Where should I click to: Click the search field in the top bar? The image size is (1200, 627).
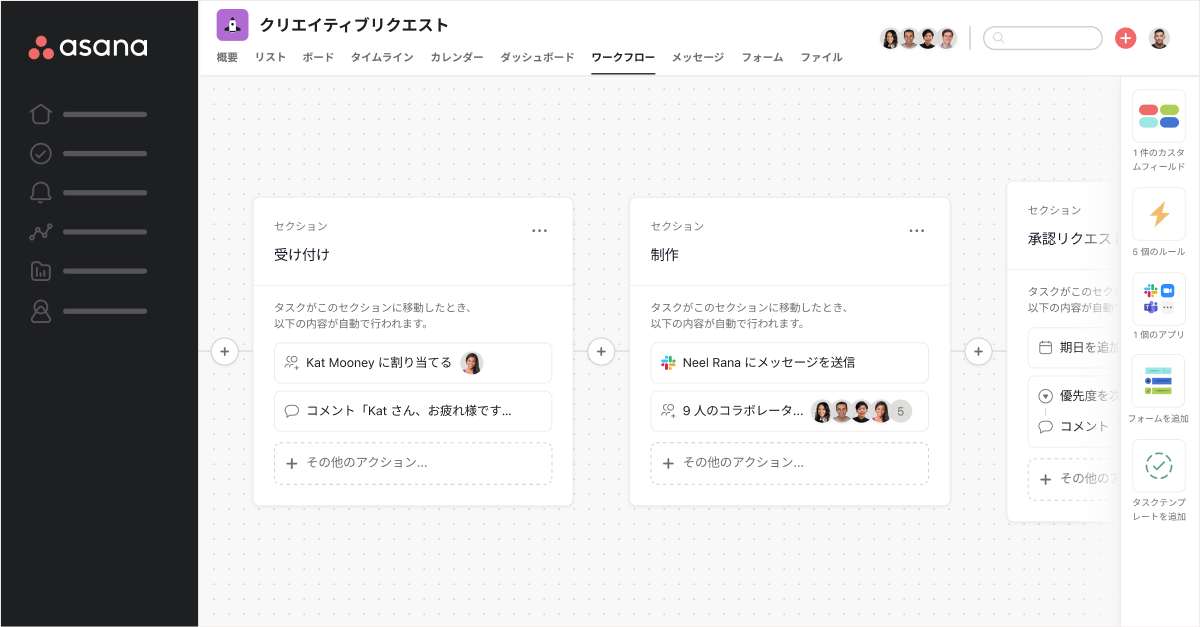coord(1042,37)
